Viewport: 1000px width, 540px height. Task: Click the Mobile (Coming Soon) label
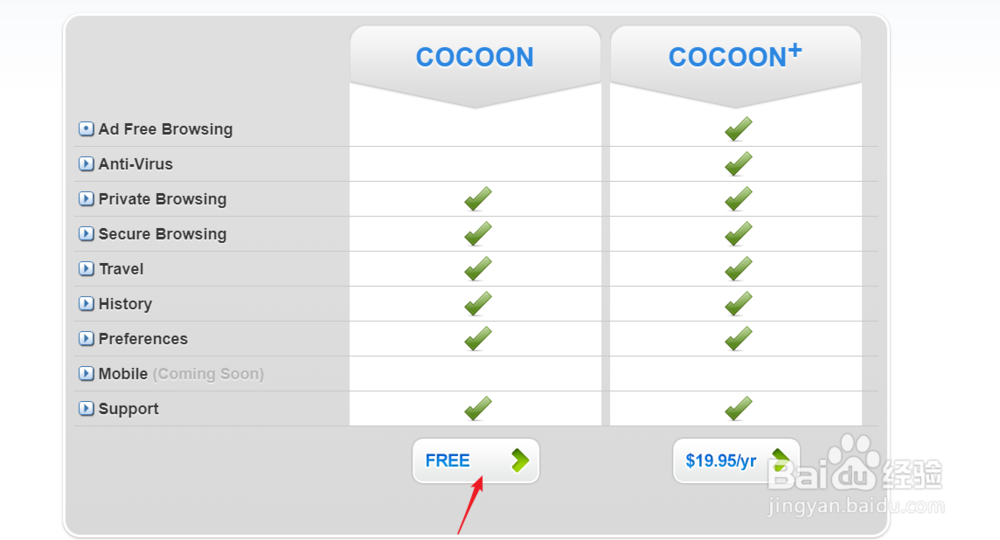coord(180,374)
